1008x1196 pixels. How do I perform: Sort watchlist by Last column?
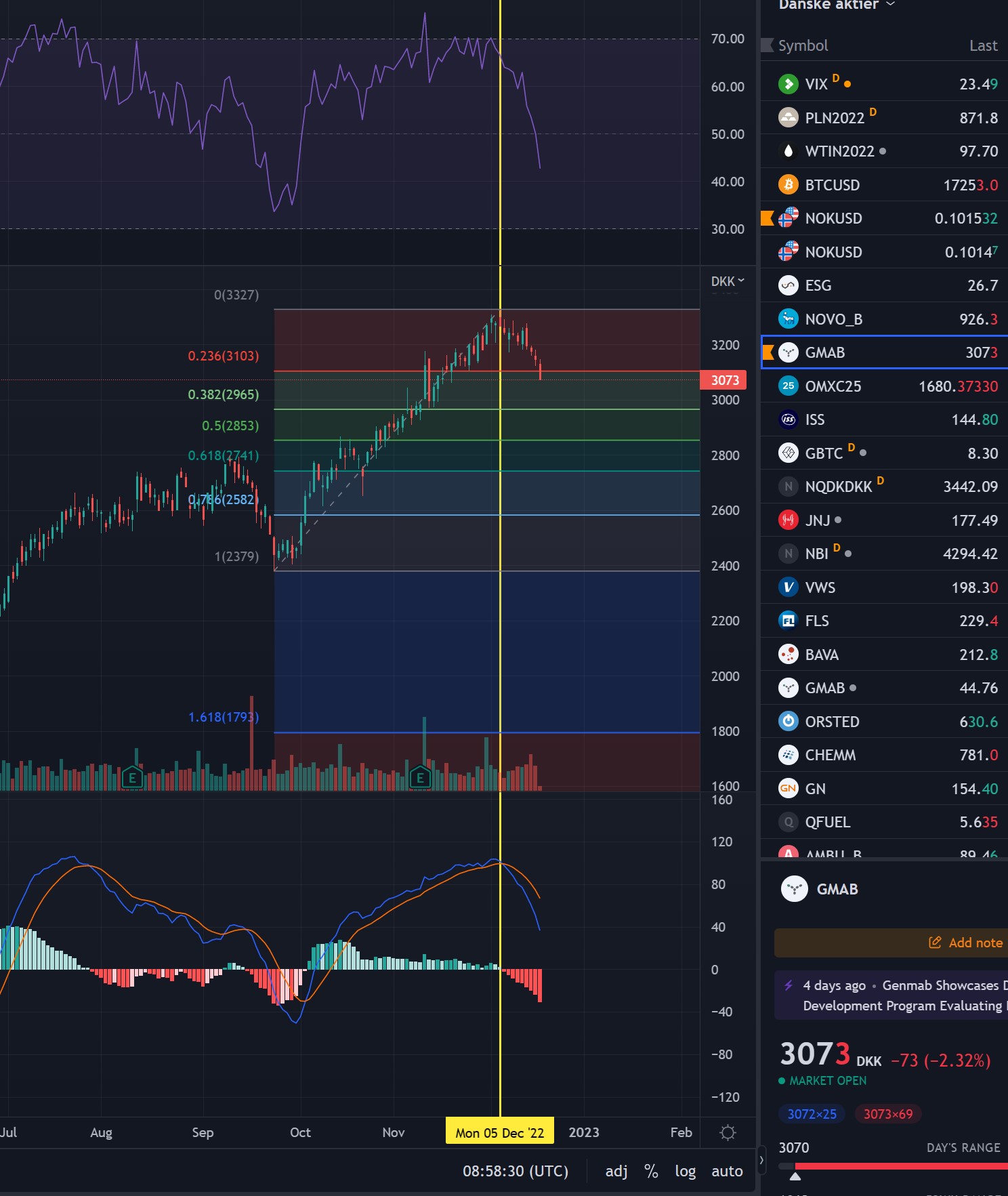tap(983, 45)
